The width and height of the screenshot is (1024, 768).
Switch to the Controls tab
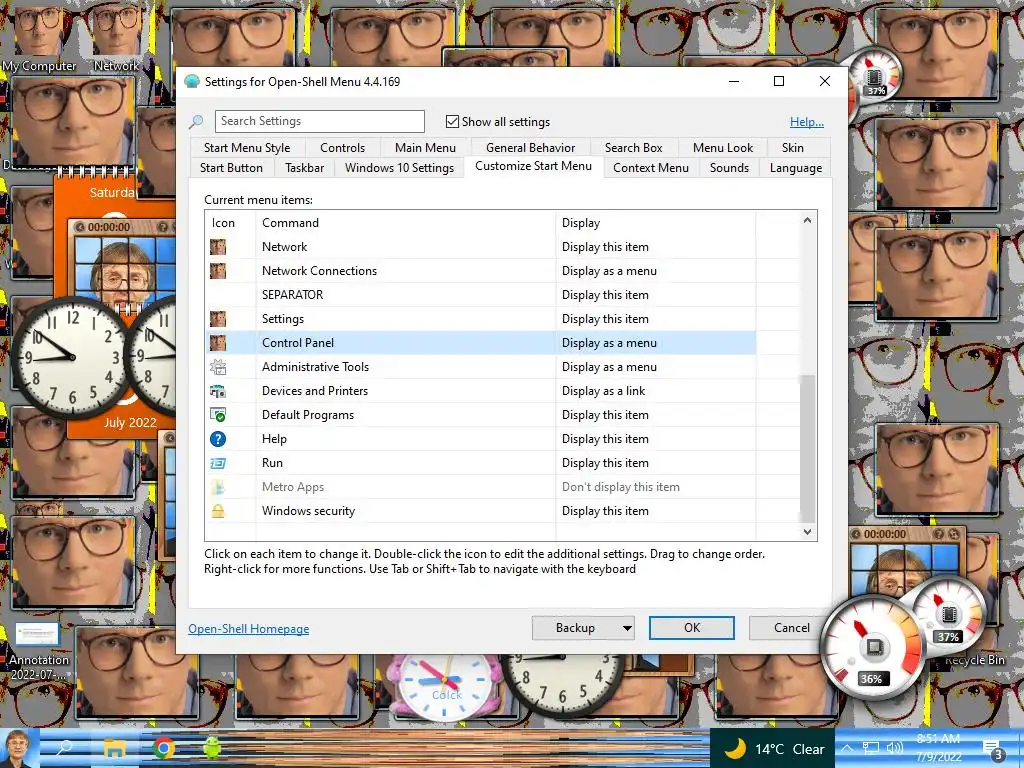342,148
